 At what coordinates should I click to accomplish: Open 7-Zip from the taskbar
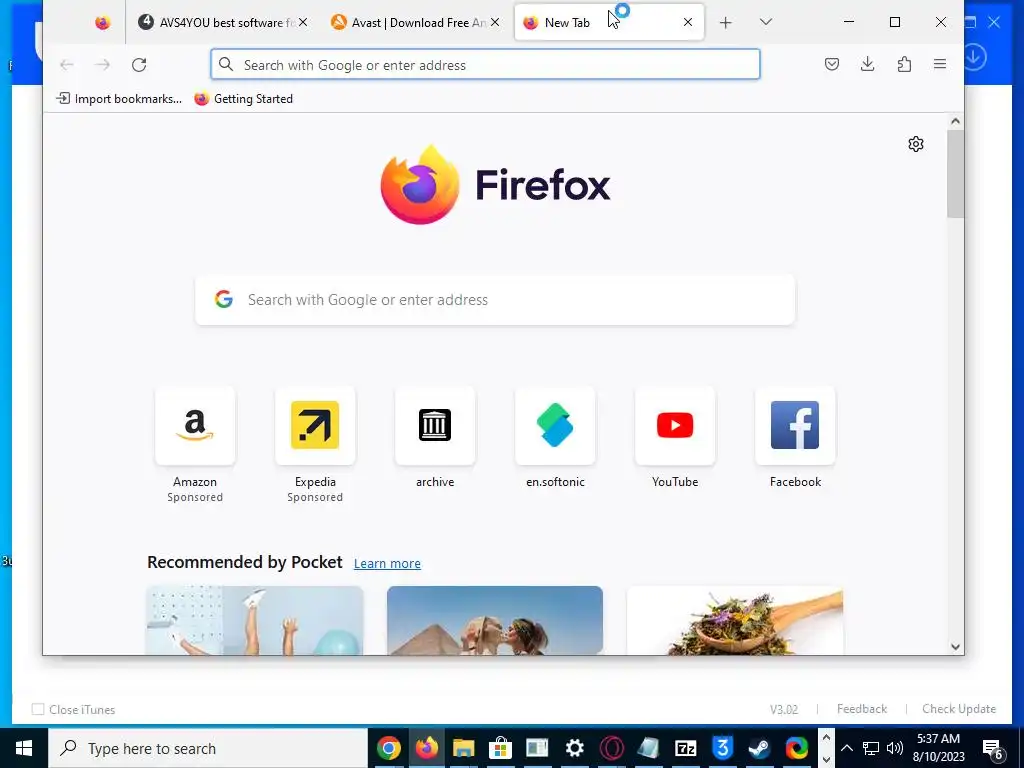[x=685, y=748]
